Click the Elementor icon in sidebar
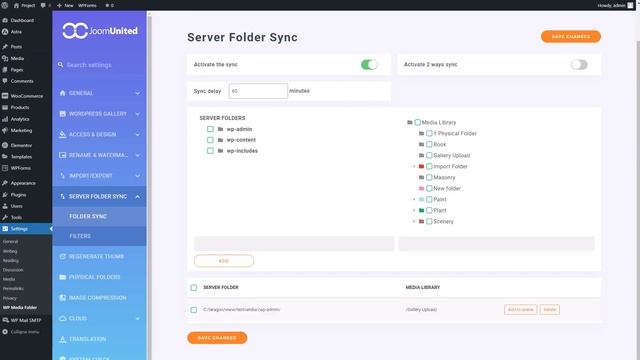640x360 pixels. coord(5,145)
